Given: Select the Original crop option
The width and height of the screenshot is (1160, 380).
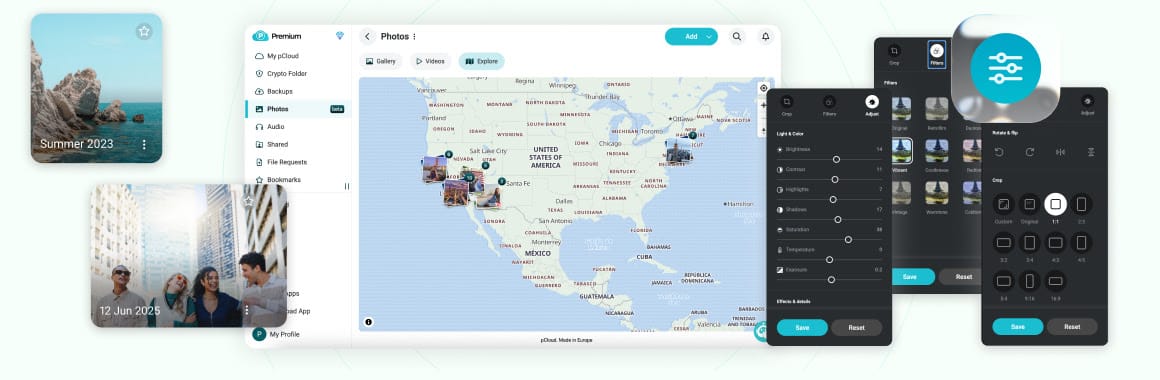Looking at the screenshot, I should (1029, 204).
